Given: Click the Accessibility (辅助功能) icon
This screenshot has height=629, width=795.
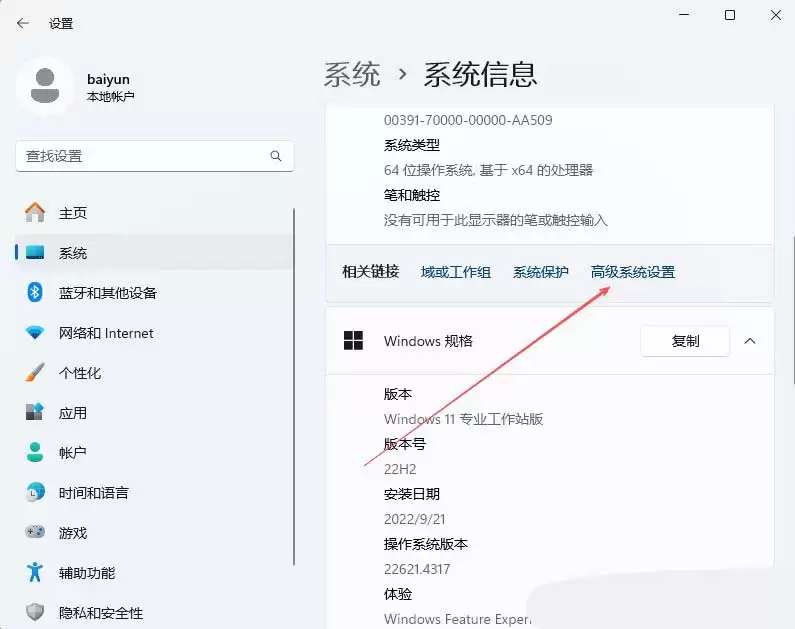Looking at the screenshot, I should pyautogui.click(x=35, y=573).
